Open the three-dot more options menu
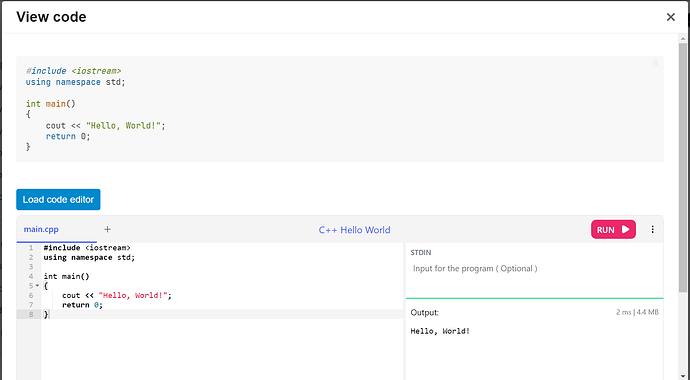 click(652, 230)
